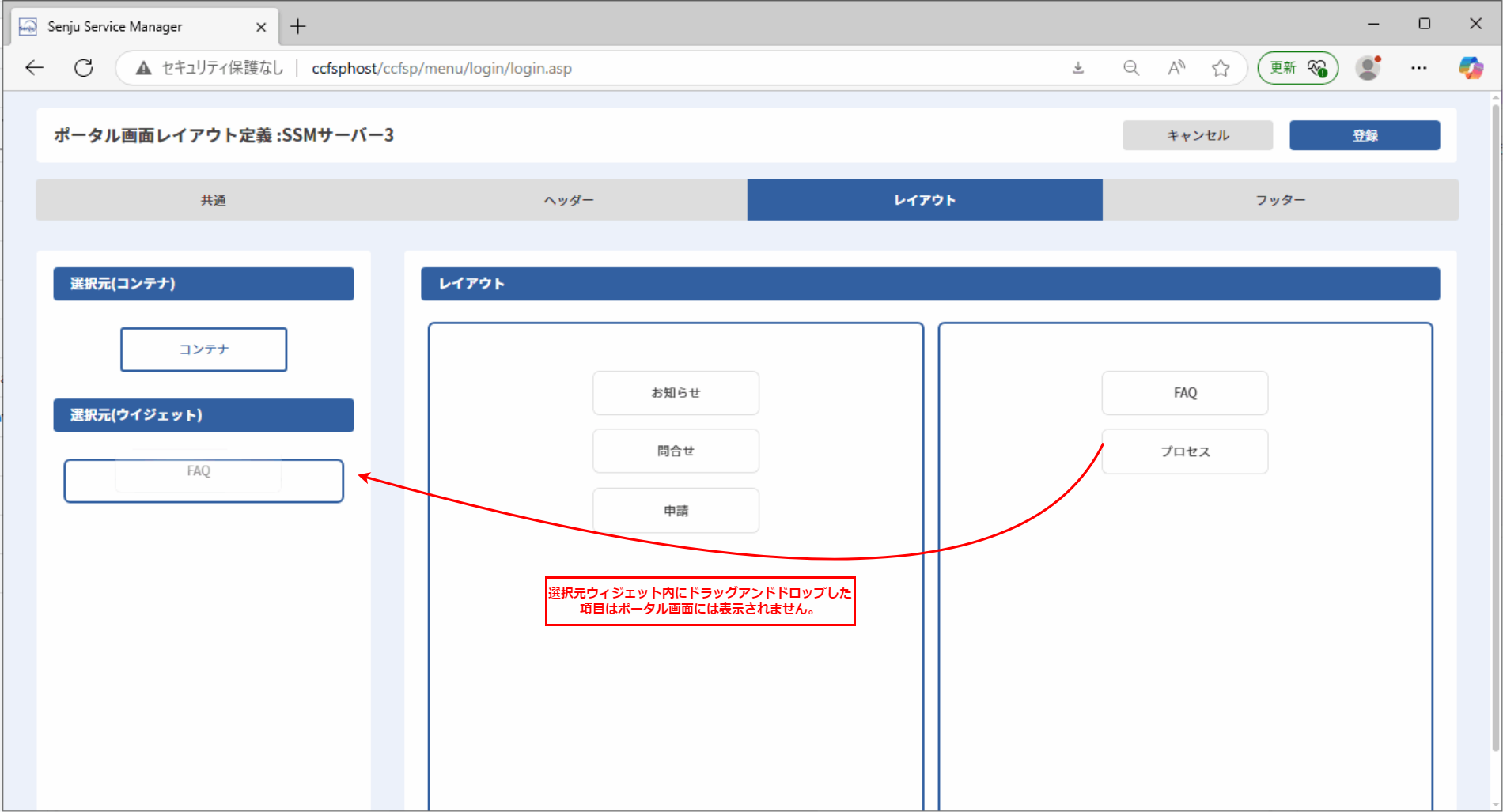Launch the Copilot icon
The height and width of the screenshot is (812, 1503).
[1471, 68]
